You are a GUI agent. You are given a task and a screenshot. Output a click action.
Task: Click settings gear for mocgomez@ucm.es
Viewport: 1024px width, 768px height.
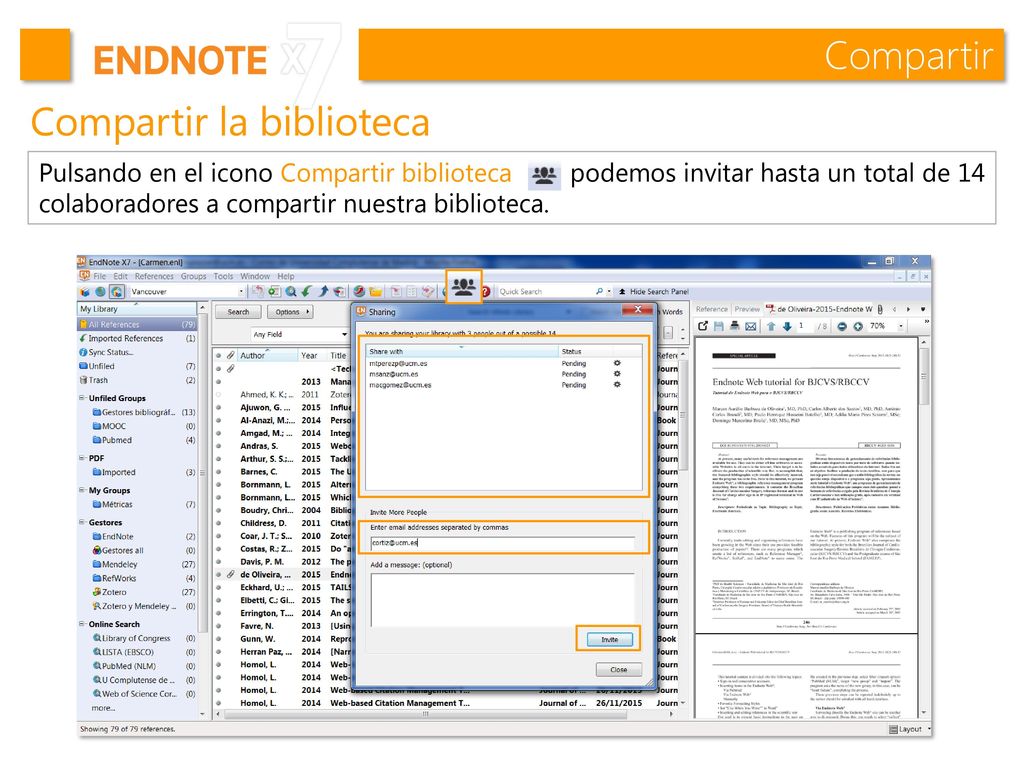[616, 385]
